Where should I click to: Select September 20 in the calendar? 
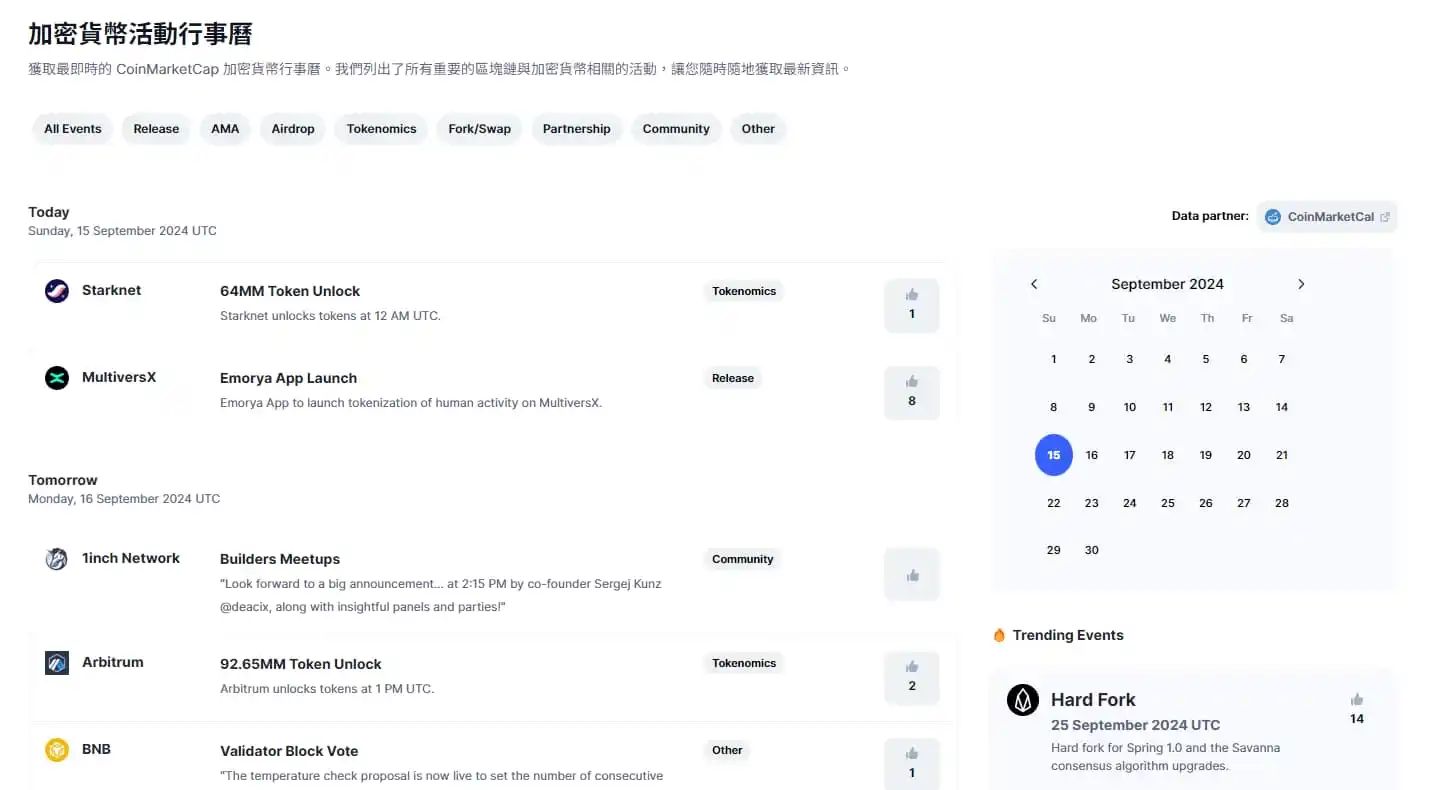1244,455
